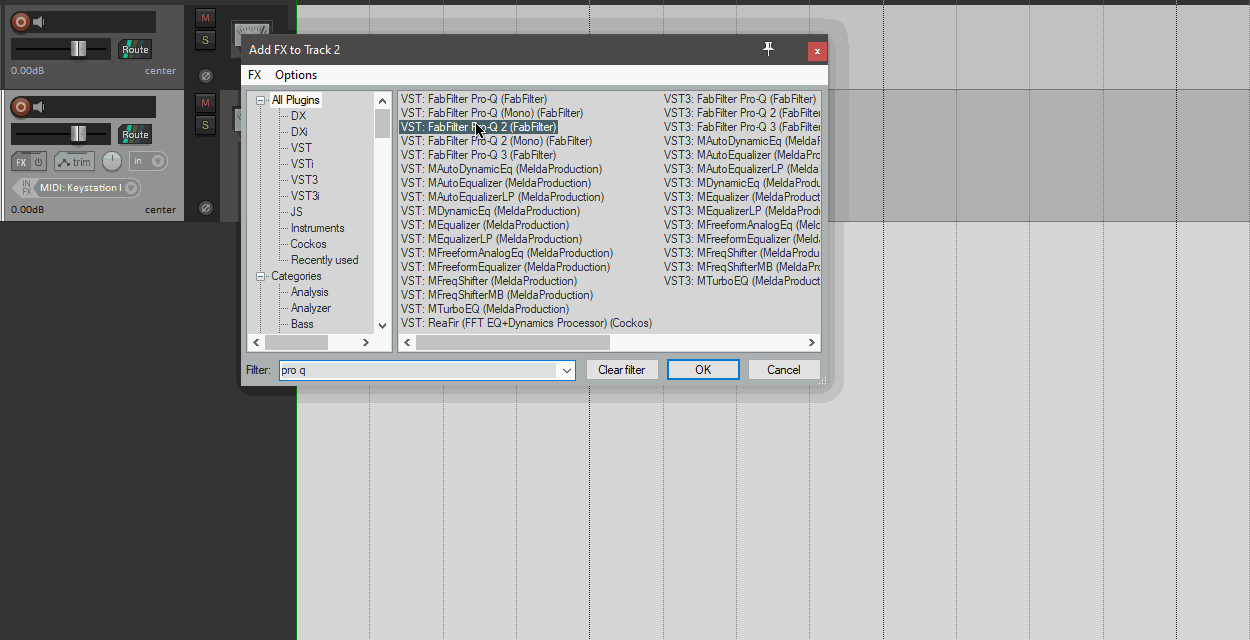Toggle phase invert on first track
1250x640 pixels.
[x=205, y=76]
